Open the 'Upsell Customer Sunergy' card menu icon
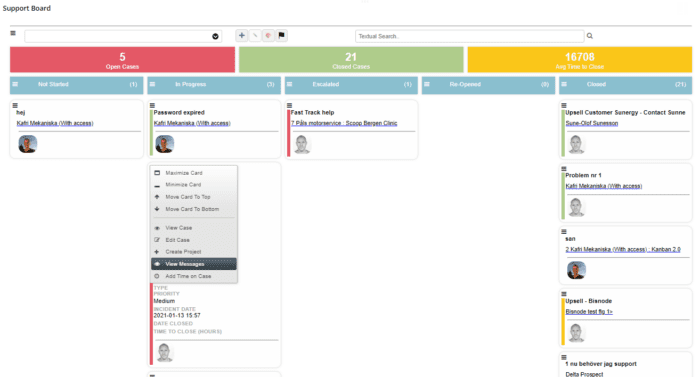The image size is (700, 377). coord(564,105)
